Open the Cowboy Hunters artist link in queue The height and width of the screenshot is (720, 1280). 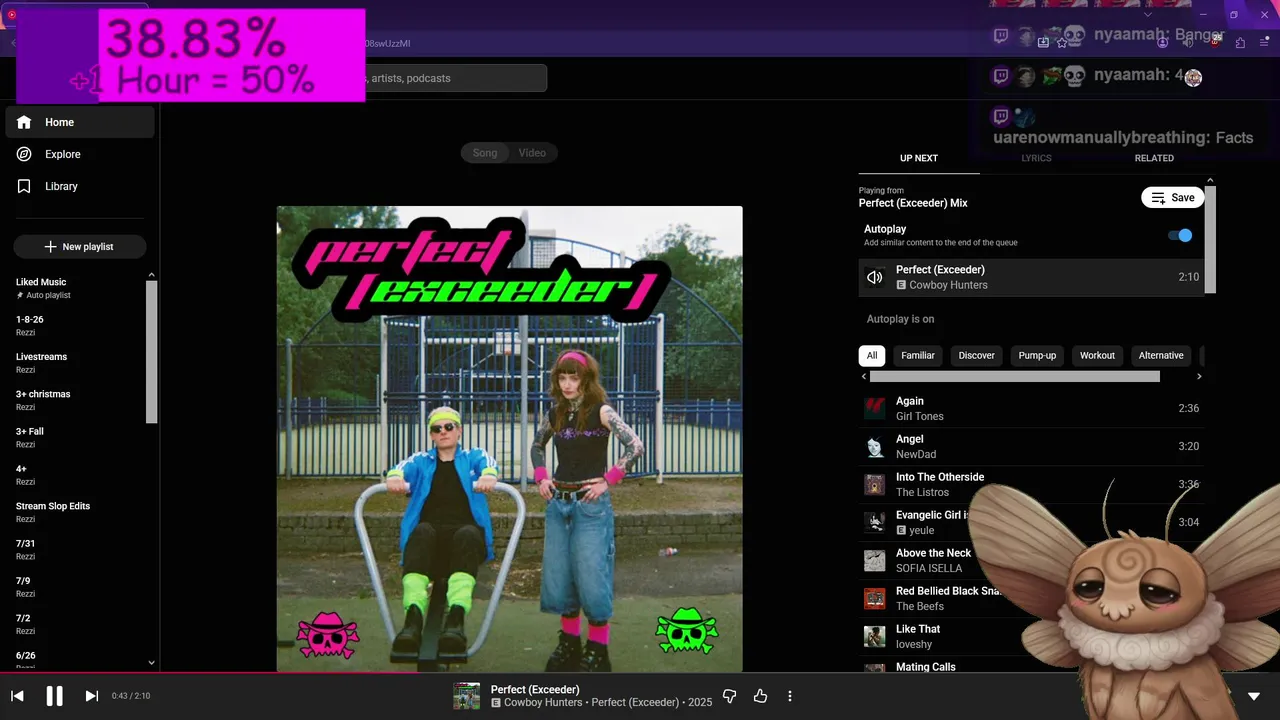tap(948, 285)
